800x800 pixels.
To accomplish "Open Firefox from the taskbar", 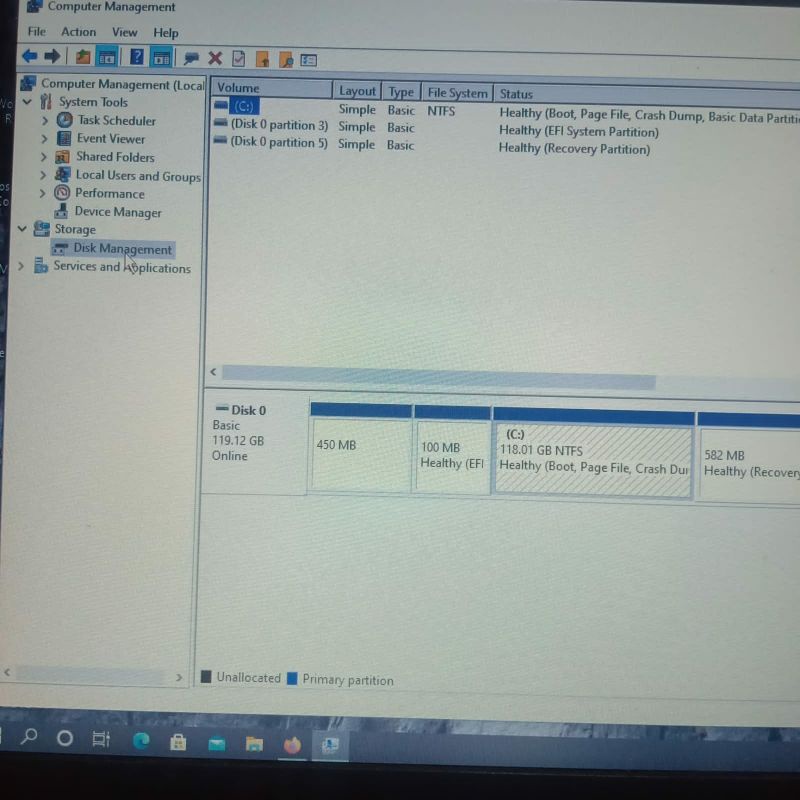I will (x=292, y=744).
